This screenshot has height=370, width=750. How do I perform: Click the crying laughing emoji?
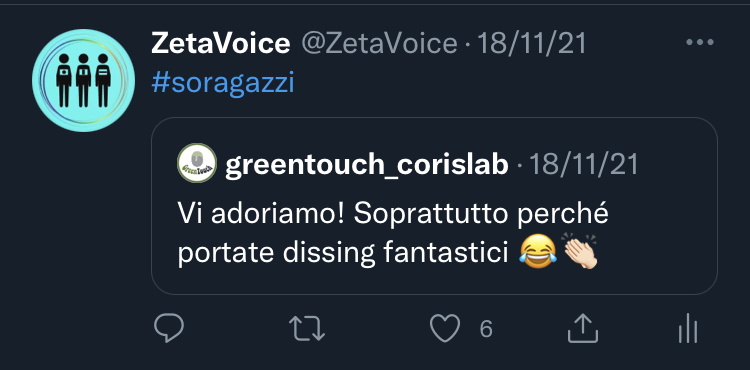point(538,251)
